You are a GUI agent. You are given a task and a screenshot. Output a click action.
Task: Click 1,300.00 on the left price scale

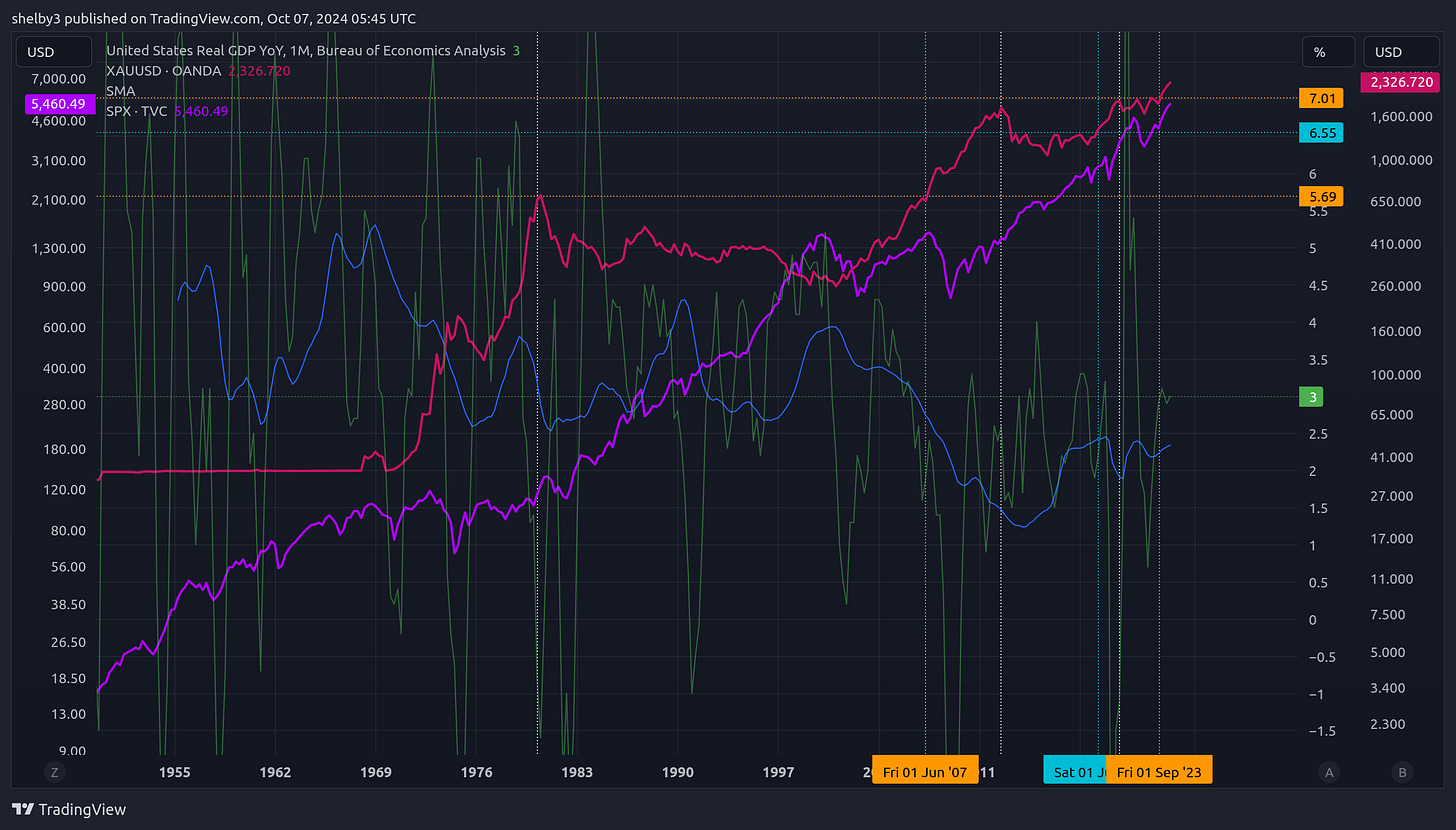pyautogui.click(x=60, y=248)
